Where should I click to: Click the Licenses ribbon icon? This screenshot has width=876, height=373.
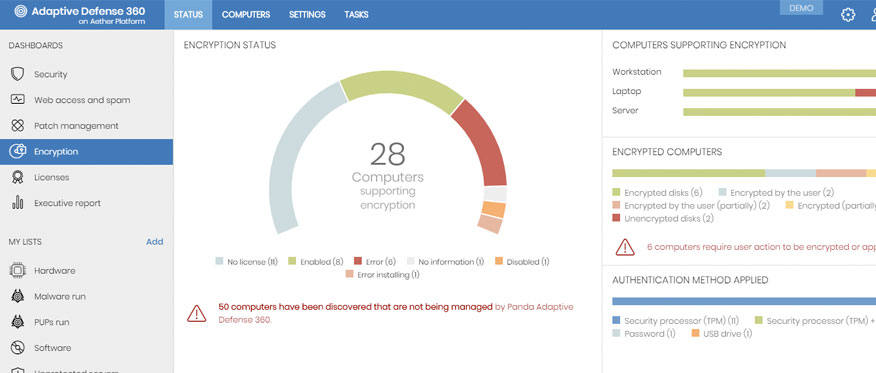click(x=17, y=177)
